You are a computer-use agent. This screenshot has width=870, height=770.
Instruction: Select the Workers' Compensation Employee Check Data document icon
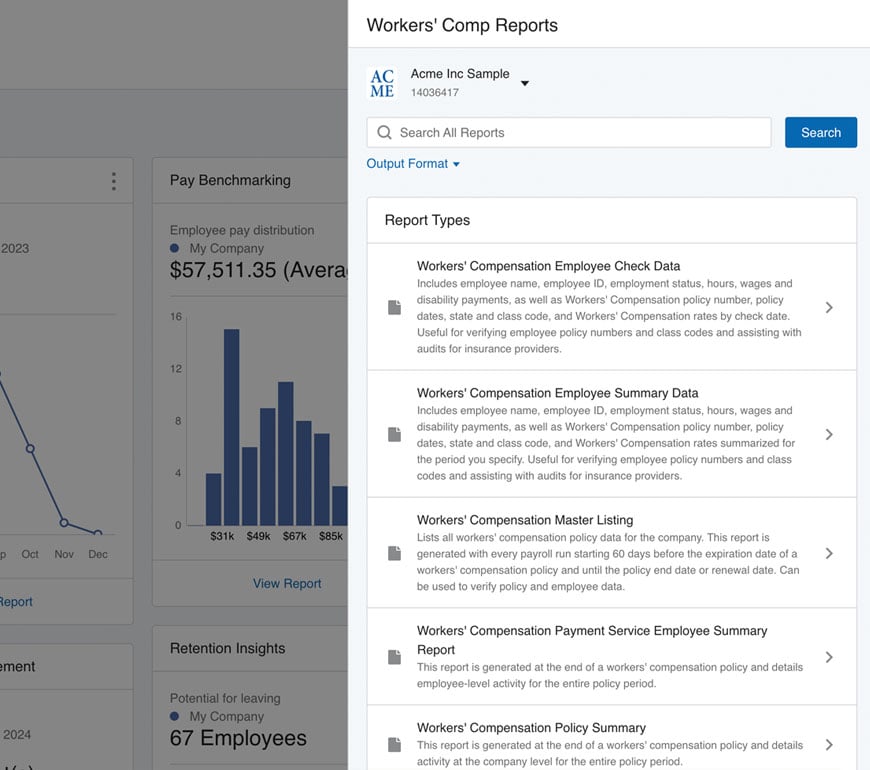pos(394,307)
